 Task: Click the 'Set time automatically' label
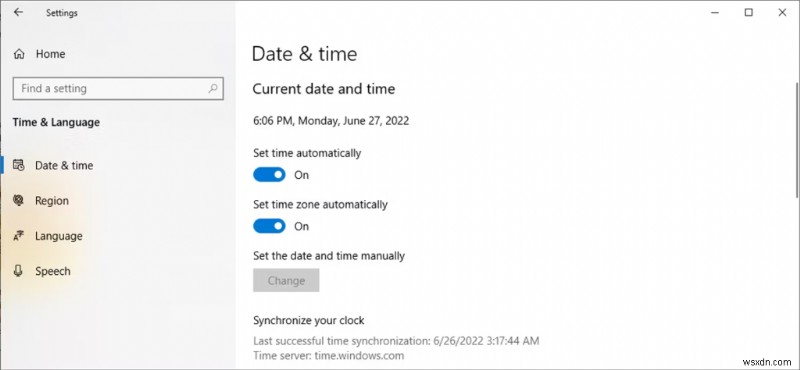click(307, 153)
